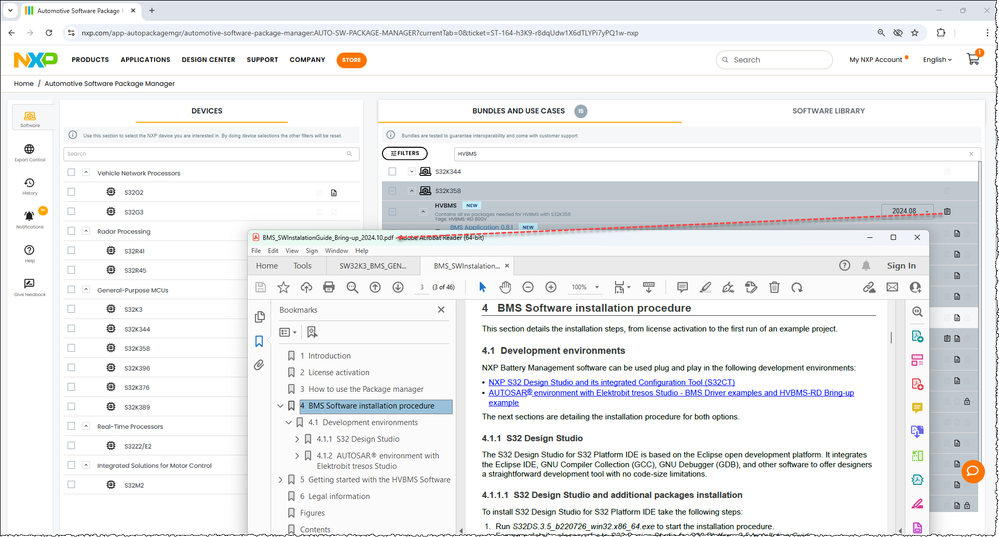Tick the Vehicle Network Processors checkbox
Viewport: 999px width, 537px height.
pos(71,173)
